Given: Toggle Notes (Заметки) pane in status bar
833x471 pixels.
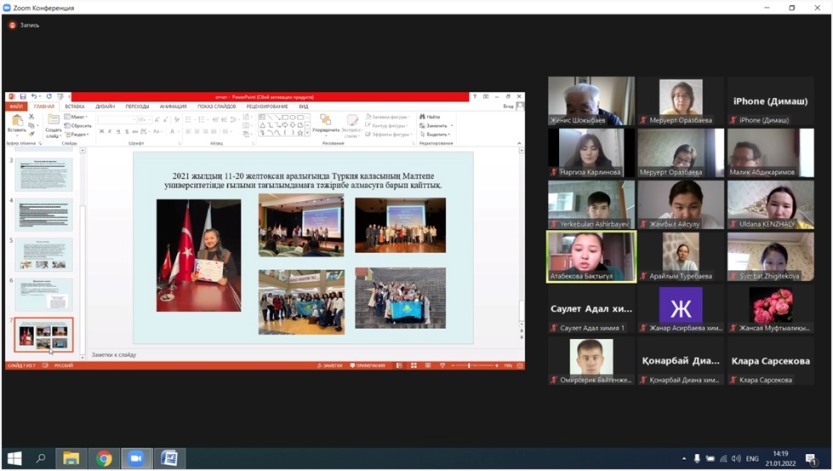Looking at the screenshot, I should pyautogui.click(x=330, y=366).
